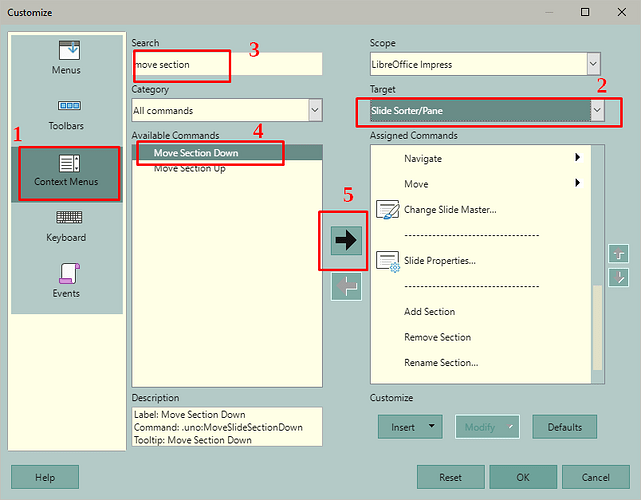Remove command with the left arrow button
Image resolution: width=641 pixels, height=500 pixels.
[346, 286]
